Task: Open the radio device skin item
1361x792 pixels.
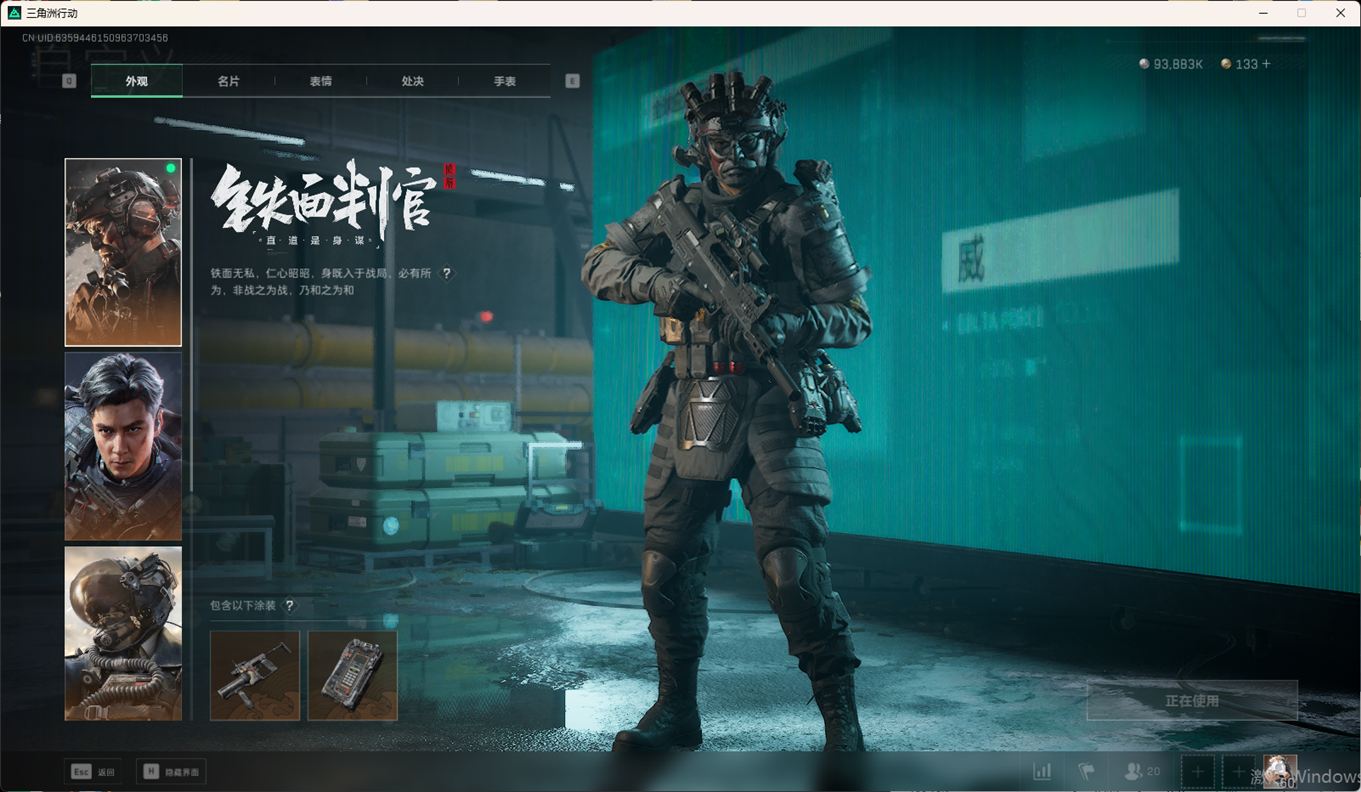Action: [352, 675]
